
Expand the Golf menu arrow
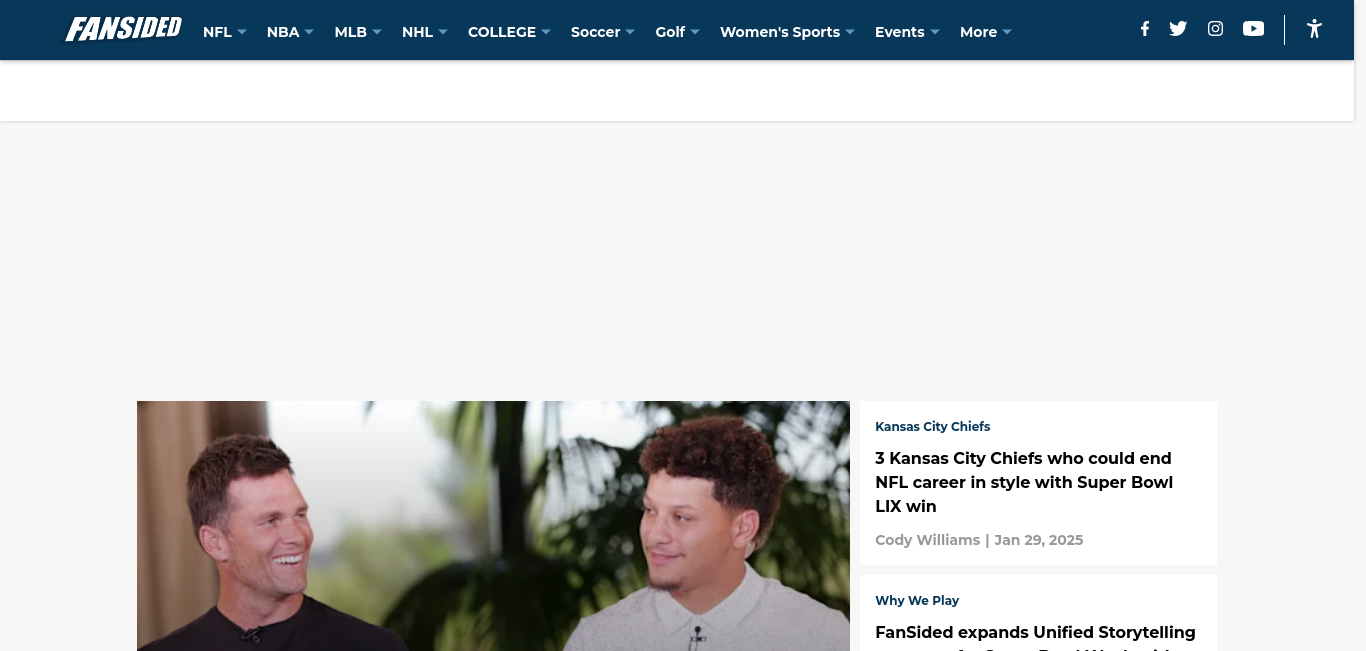point(695,32)
